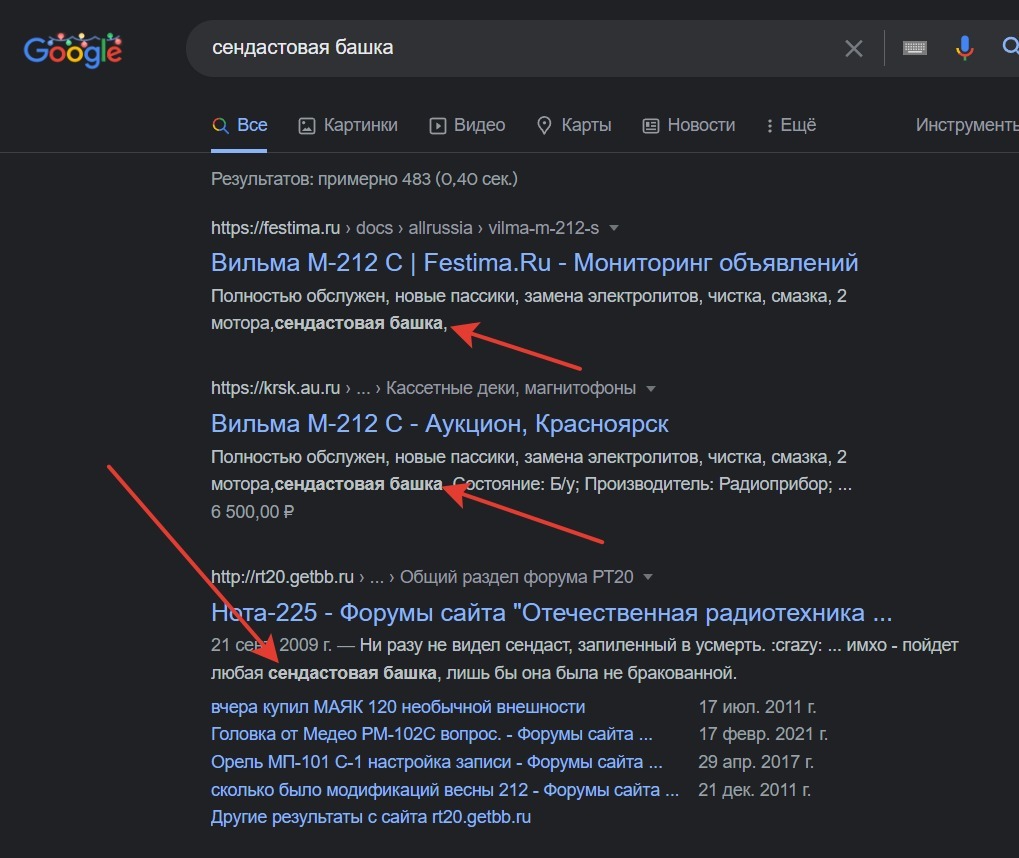Clear the search query with X icon
Screen dimensions: 1019x858
853,48
